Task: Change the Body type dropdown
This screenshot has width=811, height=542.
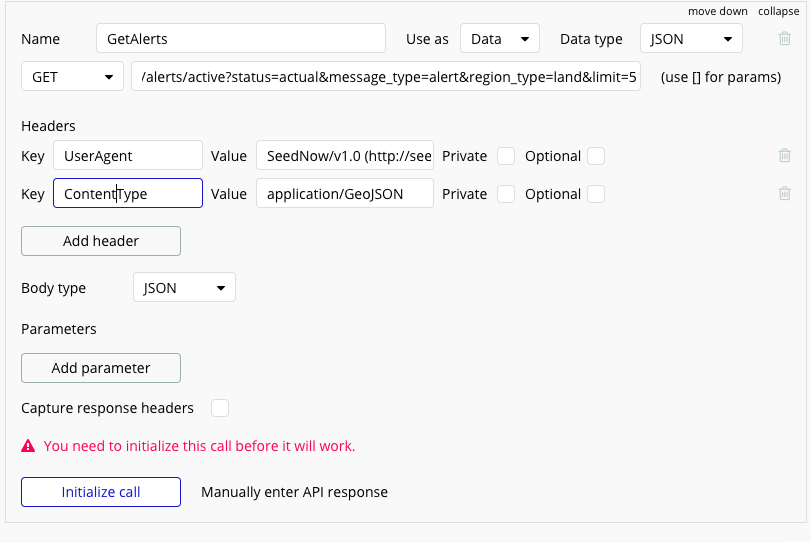Action: click(x=184, y=288)
